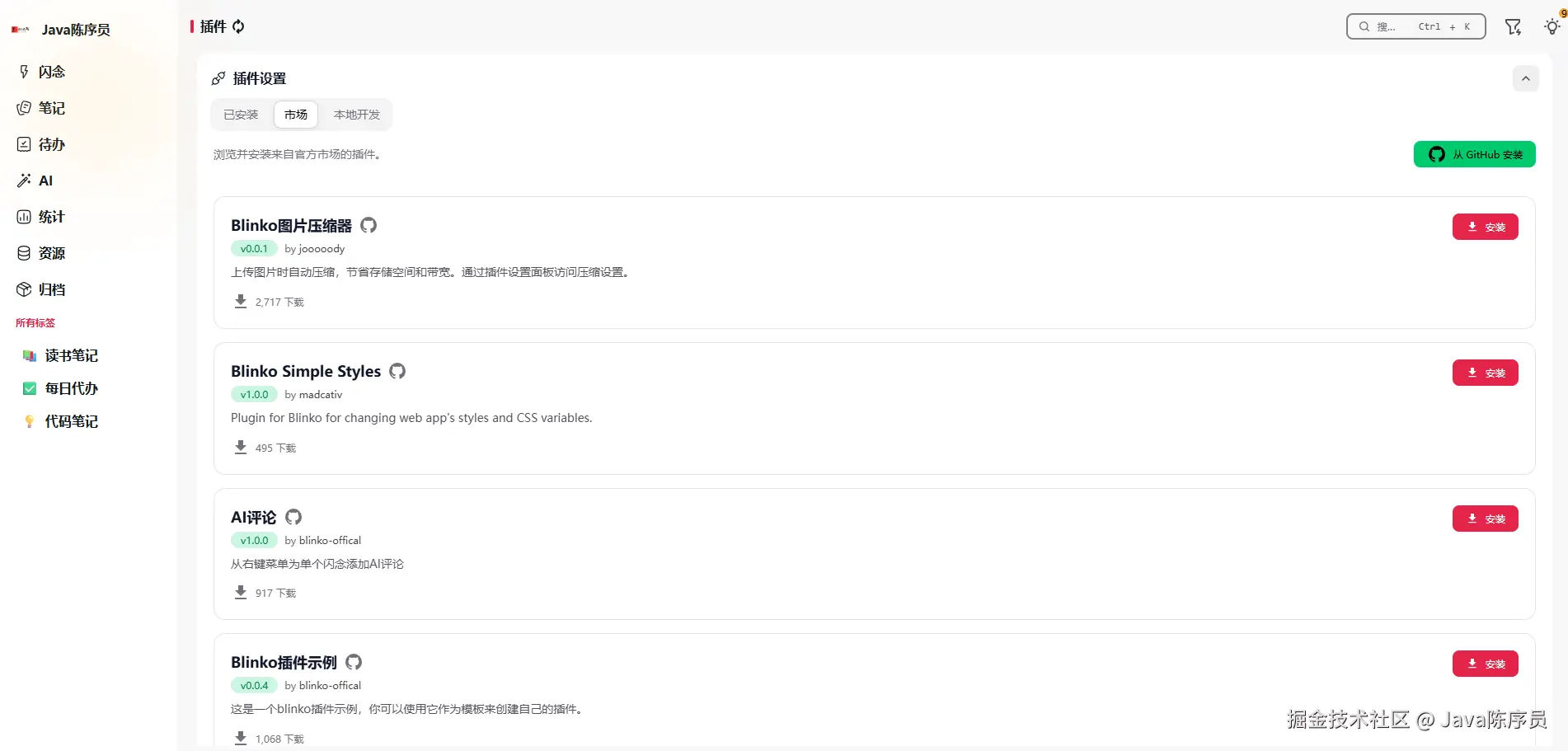Image resolution: width=1568 pixels, height=751 pixels.
Task: Open the 归档 archive section
Action: [x=41, y=289]
